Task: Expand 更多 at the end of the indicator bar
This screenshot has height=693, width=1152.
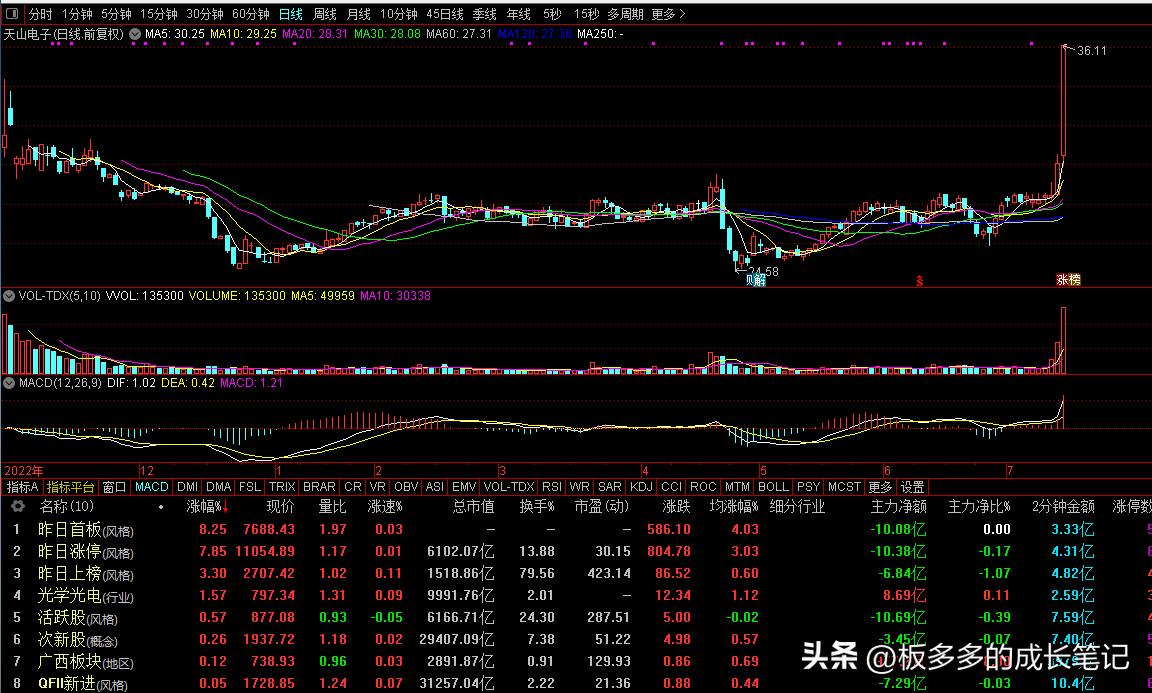Action: click(878, 486)
